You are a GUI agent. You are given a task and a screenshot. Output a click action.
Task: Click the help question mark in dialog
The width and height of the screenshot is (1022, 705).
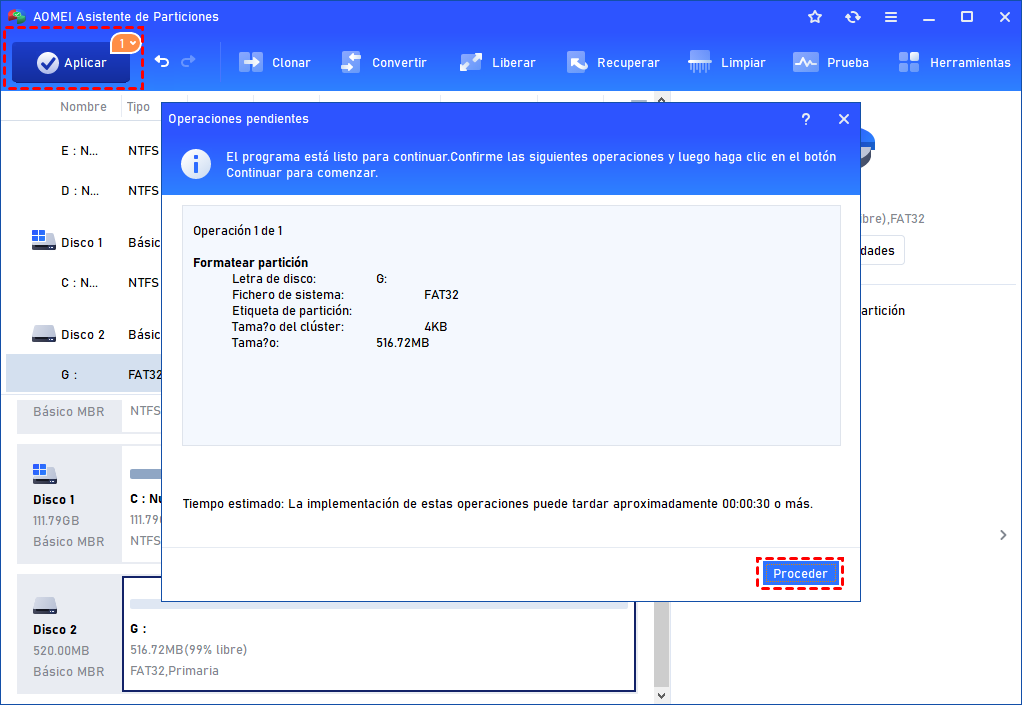pyautogui.click(x=806, y=119)
